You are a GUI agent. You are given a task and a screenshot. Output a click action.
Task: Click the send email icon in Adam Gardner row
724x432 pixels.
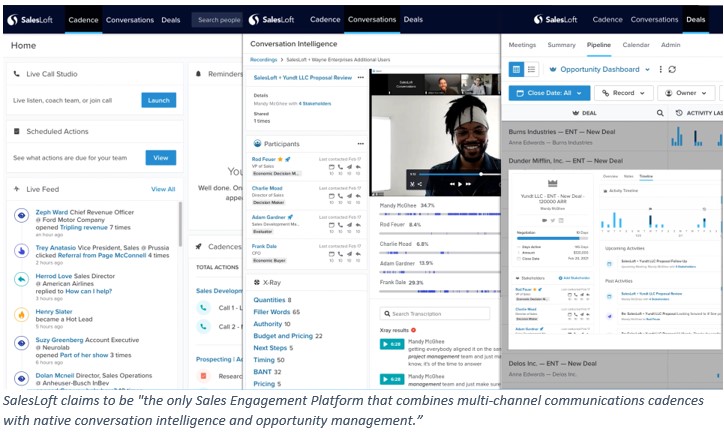[x=349, y=225]
